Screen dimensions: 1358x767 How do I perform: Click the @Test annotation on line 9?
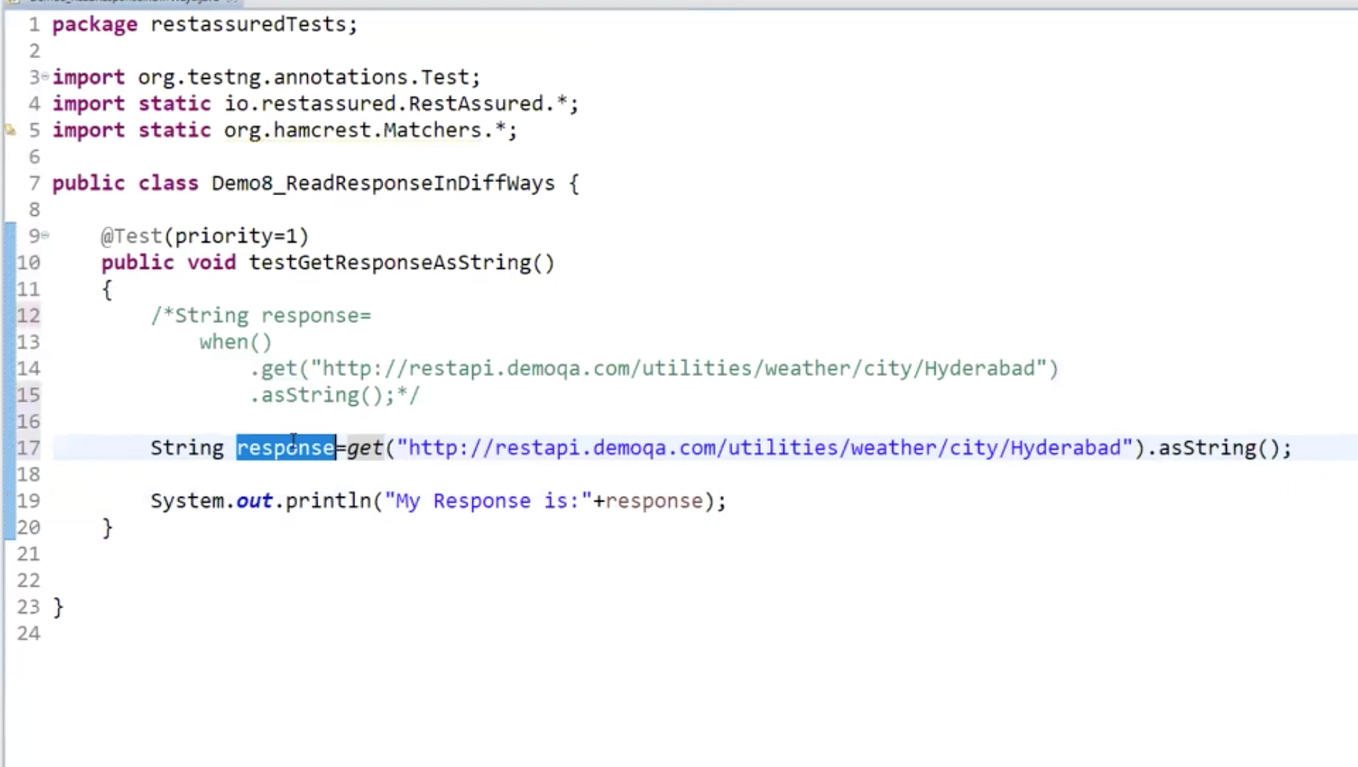point(131,235)
